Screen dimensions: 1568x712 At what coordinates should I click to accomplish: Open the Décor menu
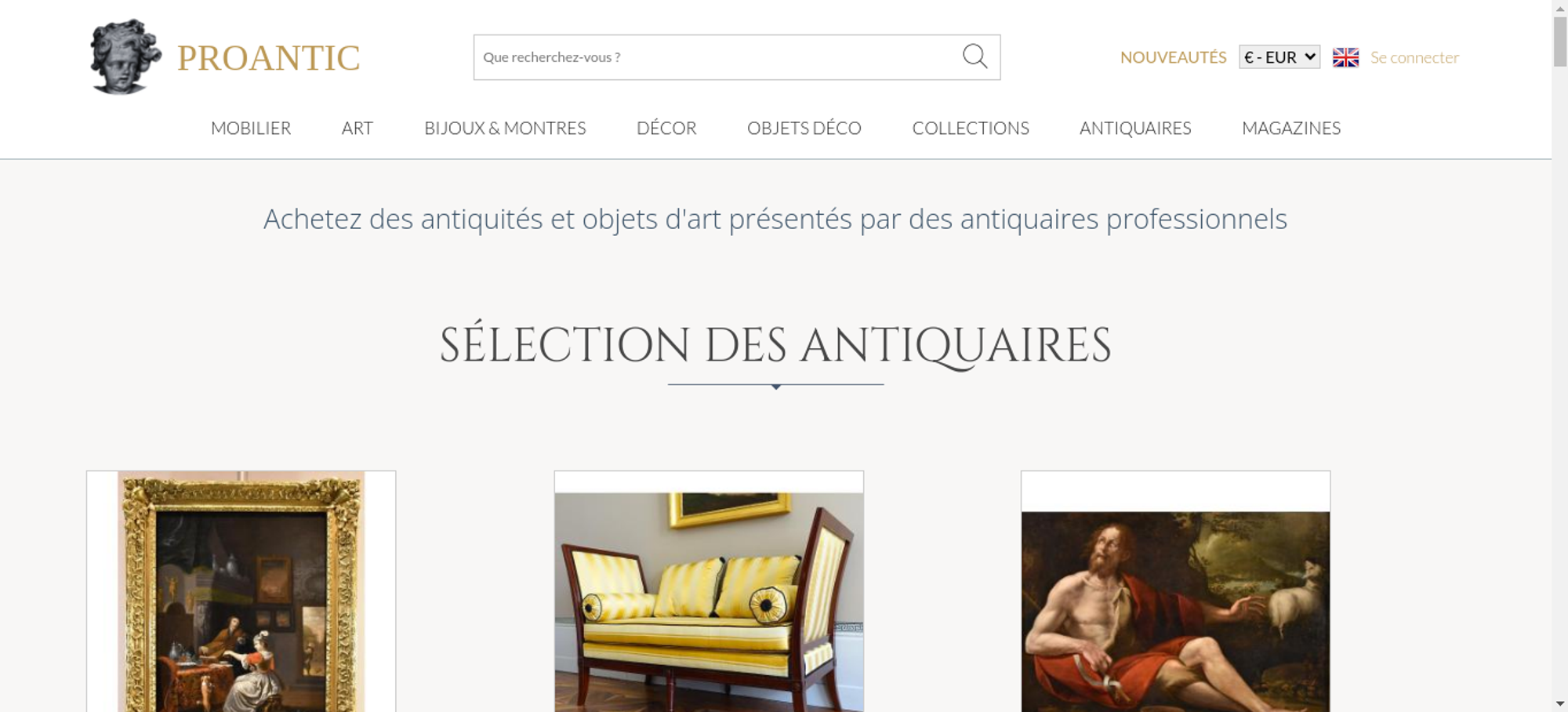[x=666, y=128]
